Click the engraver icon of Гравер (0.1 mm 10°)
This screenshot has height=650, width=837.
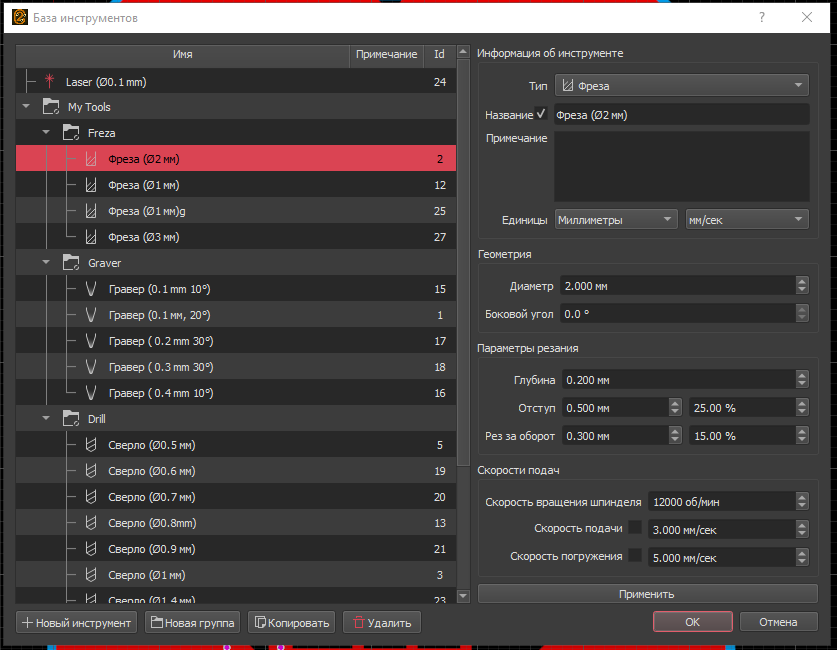[x=91, y=289]
